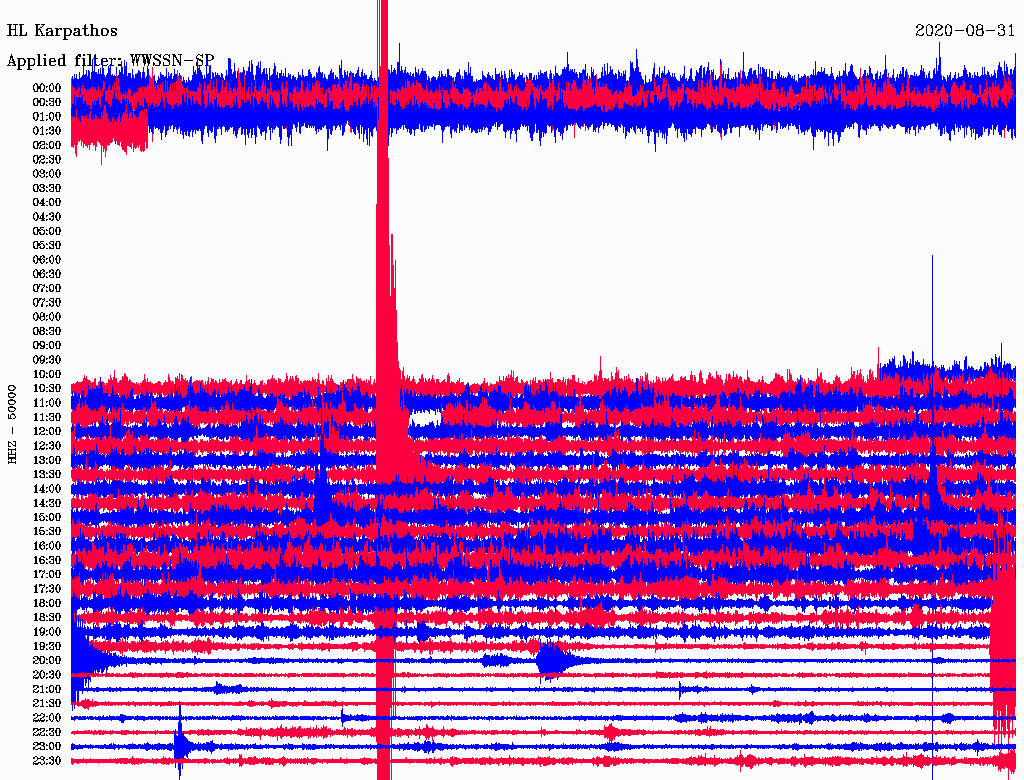Screen dimensions: 1024x780
Task: Select the '15:00' time label
Action: click(x=47, y=517)
